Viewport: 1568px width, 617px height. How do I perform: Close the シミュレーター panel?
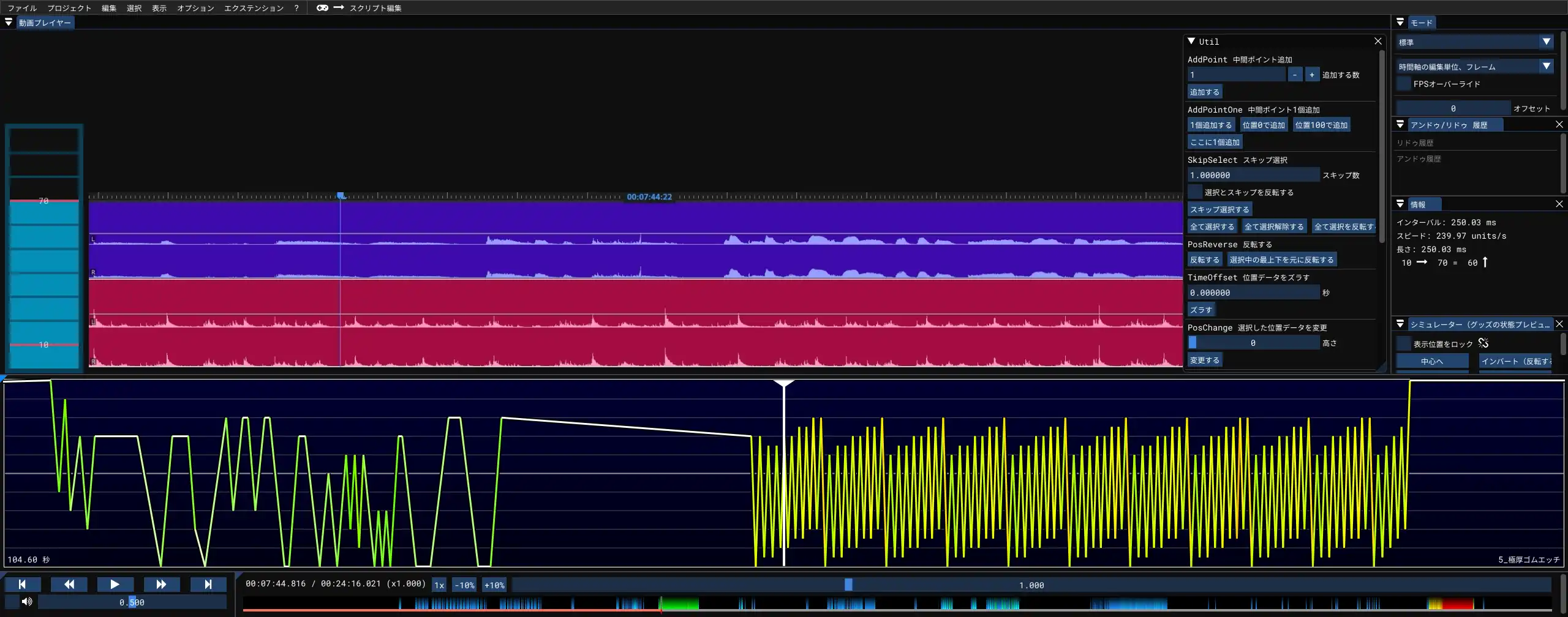pyautogui.click(x=1559, y=324)
